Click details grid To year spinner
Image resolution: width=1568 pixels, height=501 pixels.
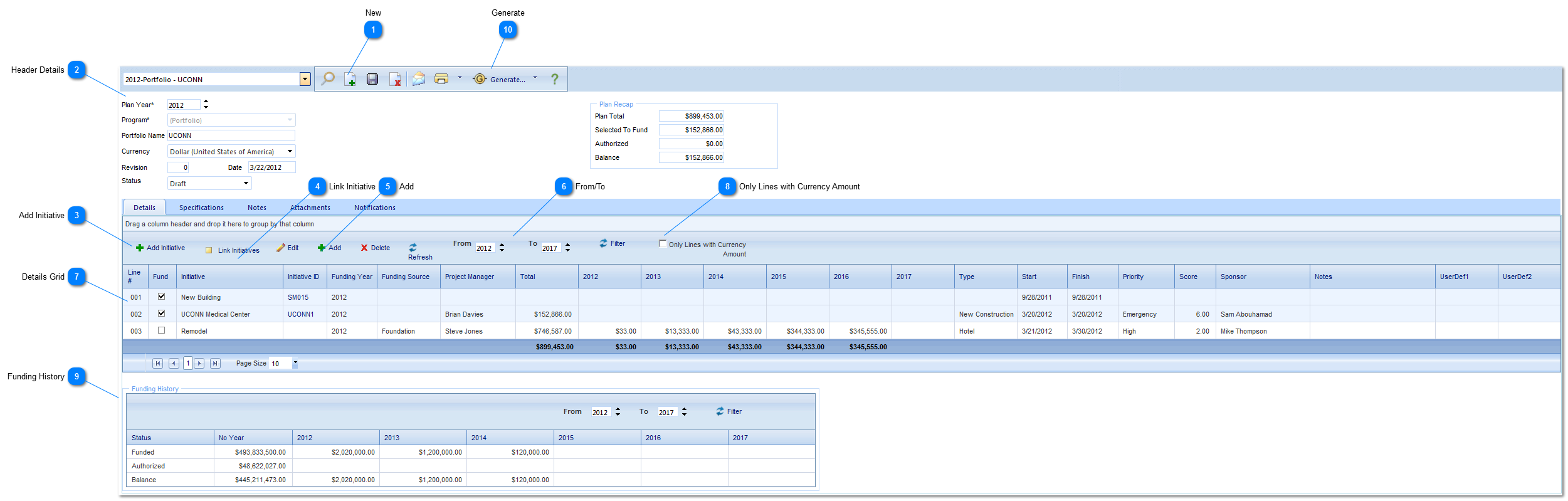[x=567, y=248]
